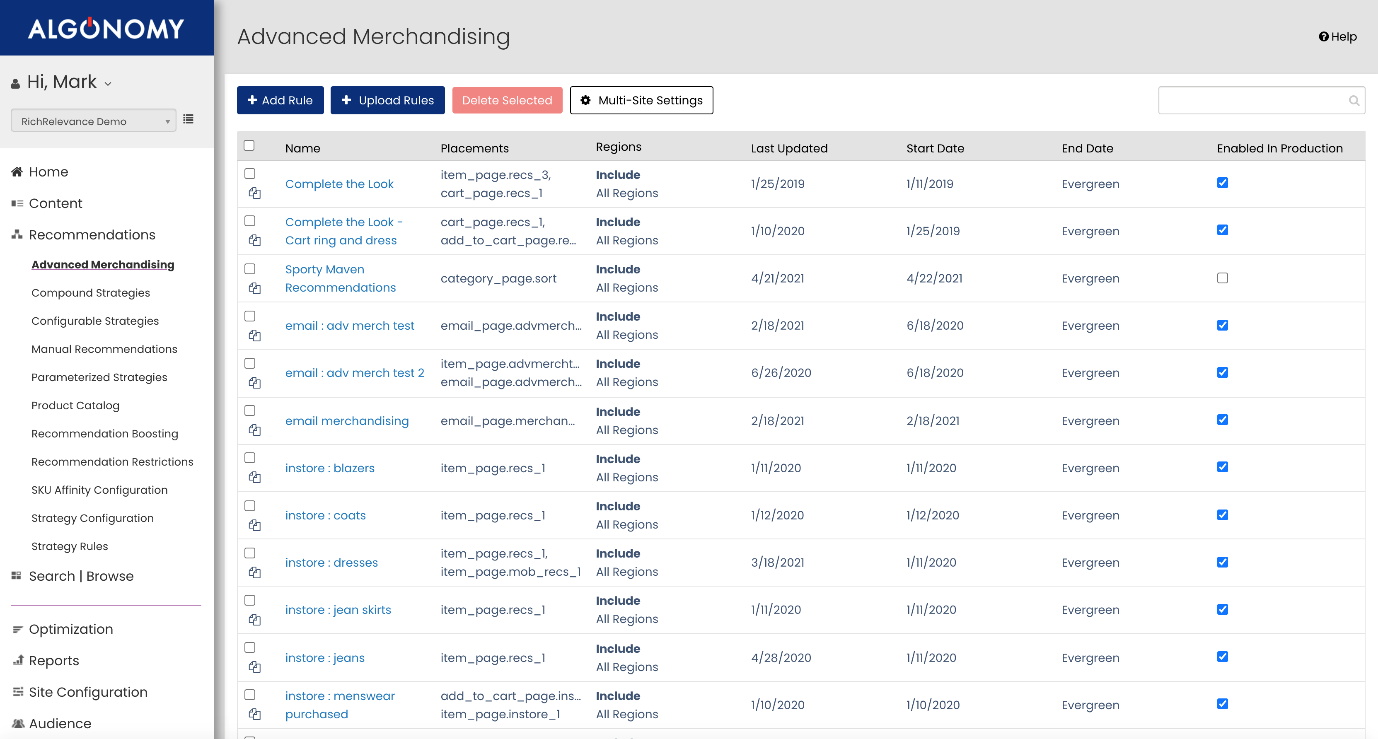The width and height of the screenshot is (1378, 739).
Task: Expand the Hi, Mark user menu
Action: pyautogui.click(x=62, y=82)
